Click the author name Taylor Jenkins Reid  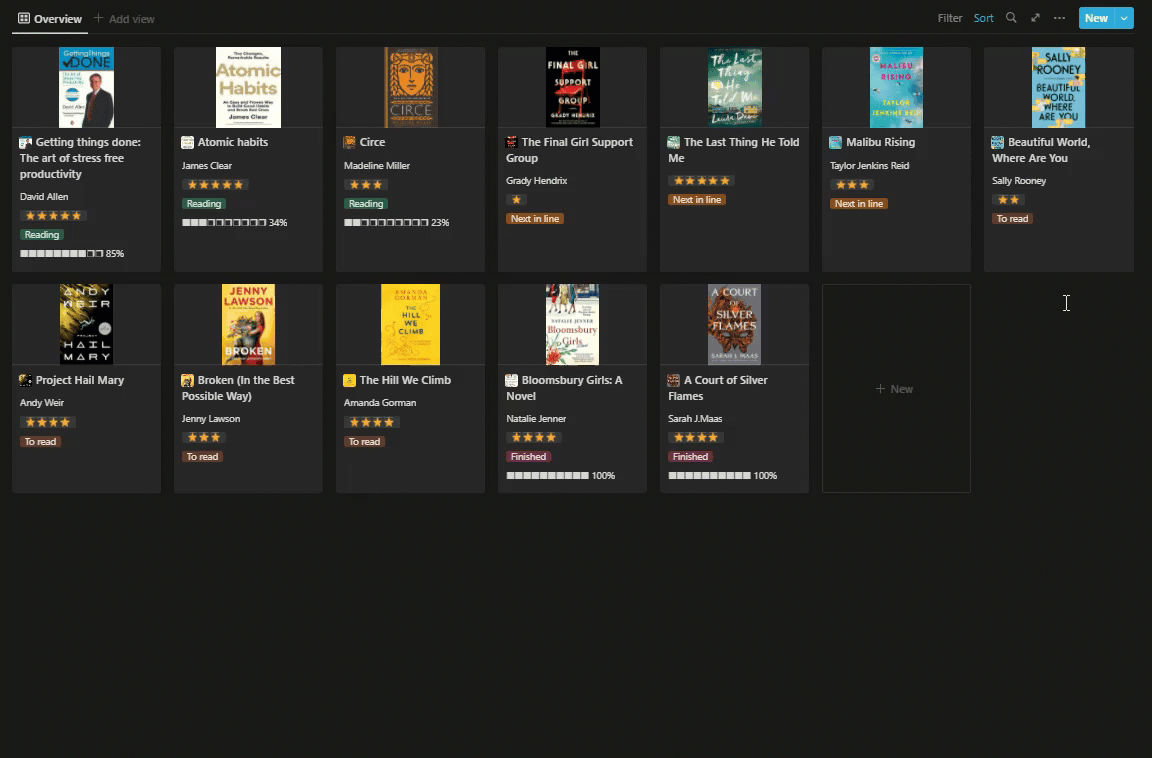[x=869, y=165]
